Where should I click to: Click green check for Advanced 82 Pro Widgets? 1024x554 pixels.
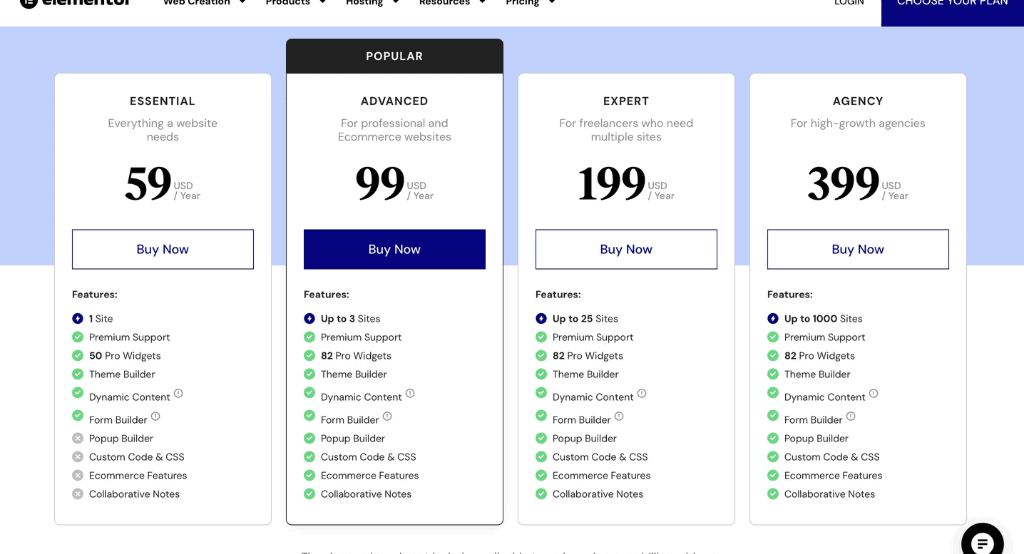pos(310,355)
